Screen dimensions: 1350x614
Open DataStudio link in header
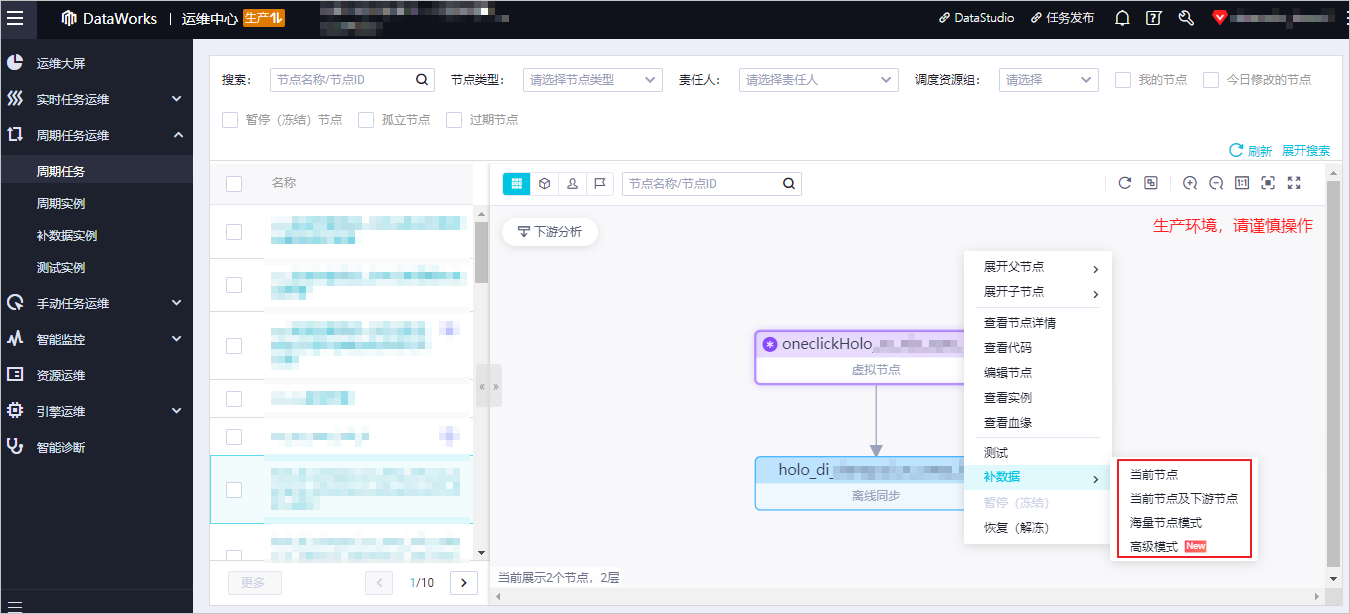976,18
